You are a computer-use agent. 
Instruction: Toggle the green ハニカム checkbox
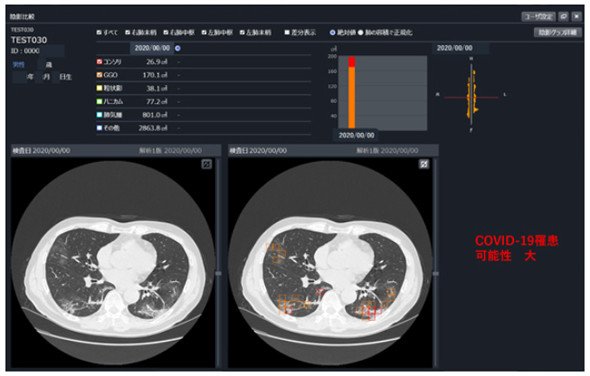click(99, 101)
